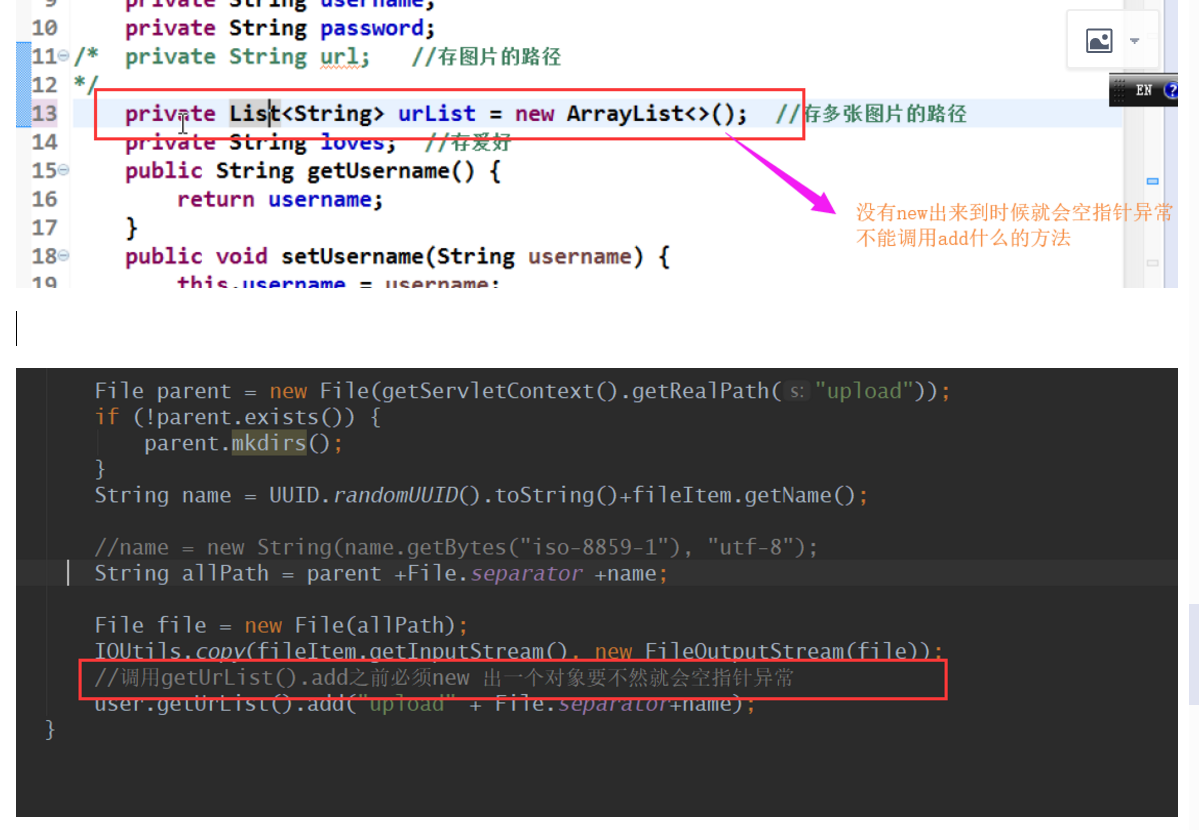Screen dimensions: 1199x830
Task: Click the closing brace ending the dark code block
Action: tap(50, 729)
